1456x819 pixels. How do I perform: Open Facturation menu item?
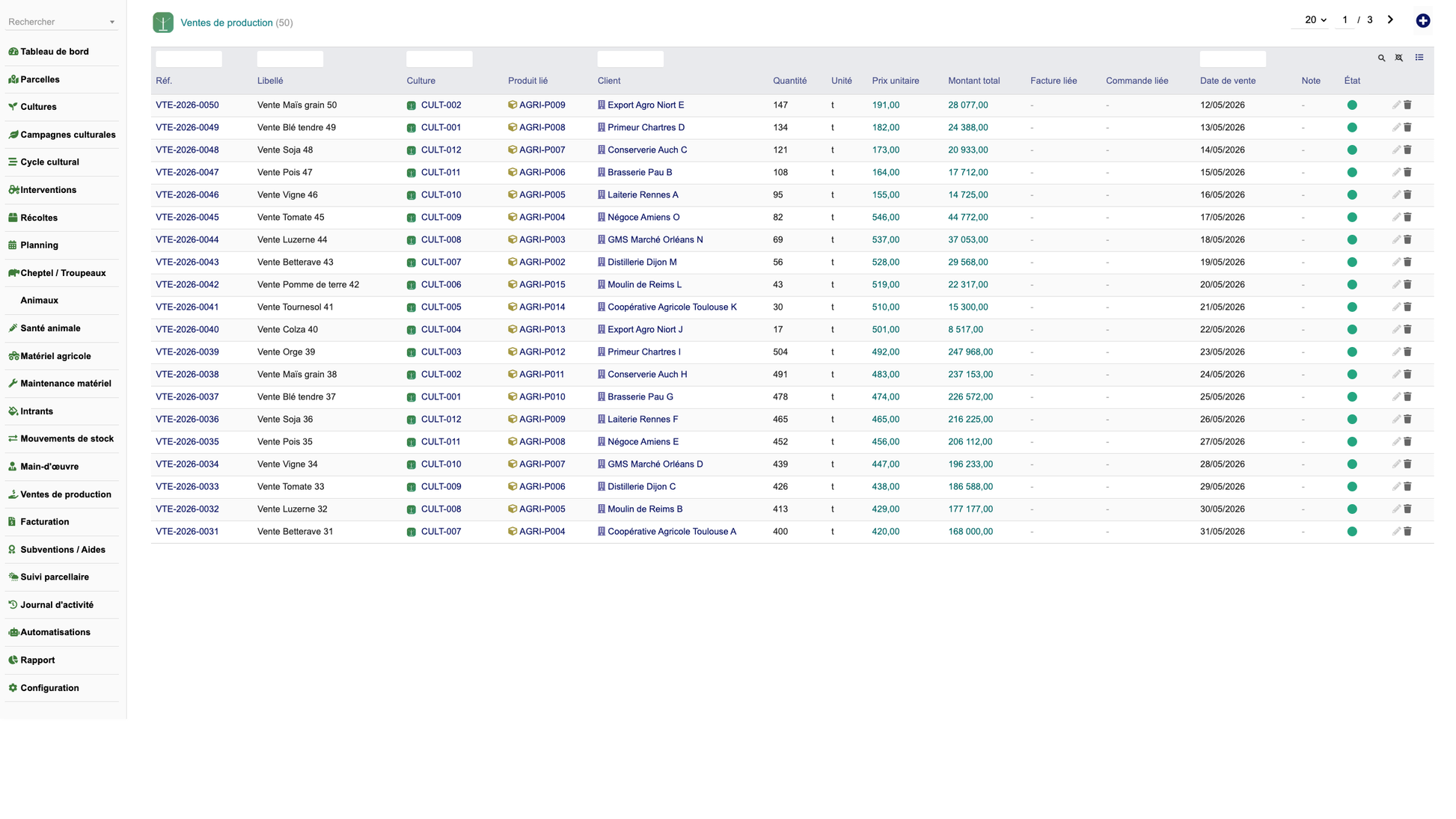click(44, 522)
